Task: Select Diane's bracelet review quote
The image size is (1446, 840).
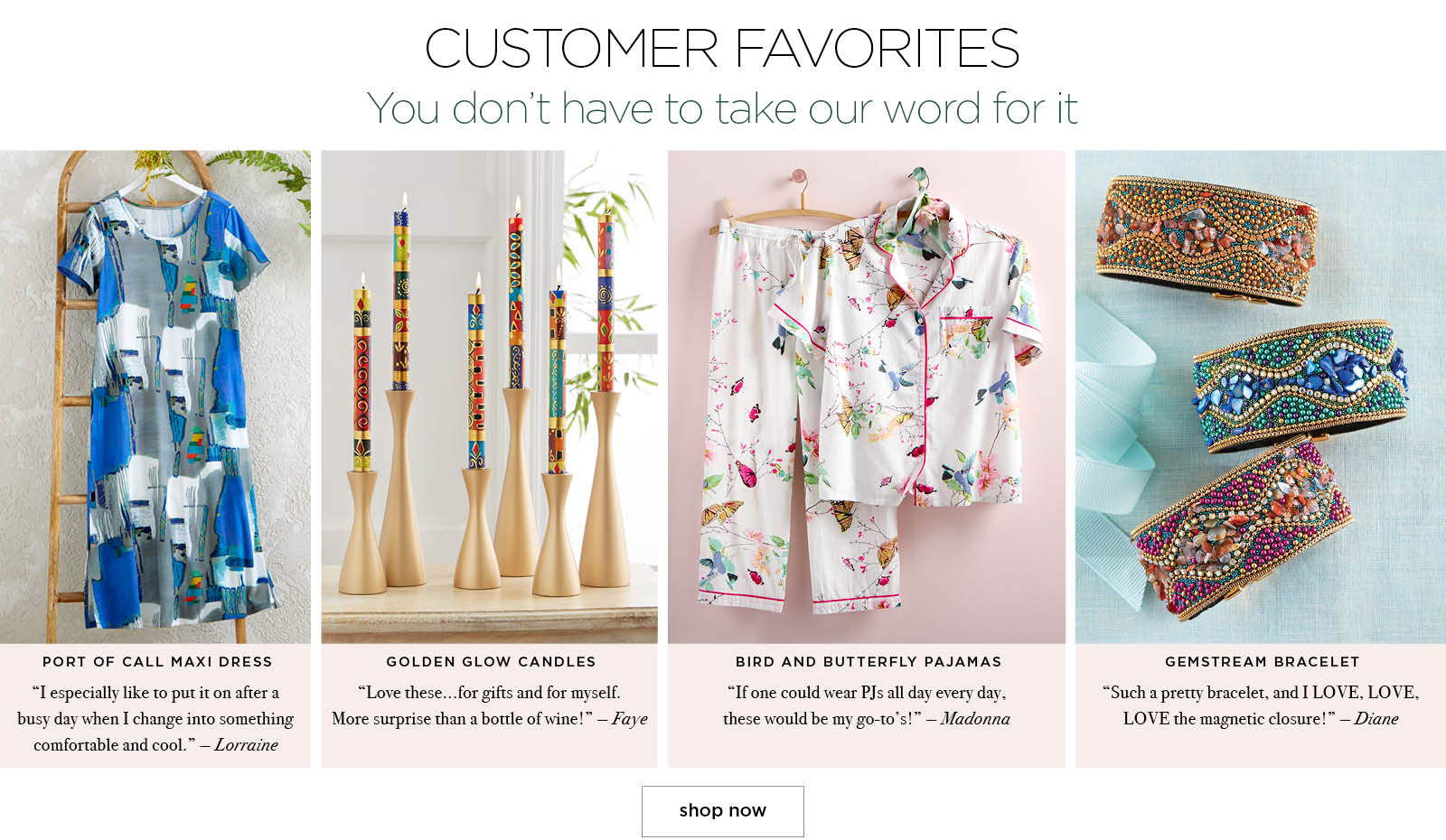Action: [x=1261, y=705]
